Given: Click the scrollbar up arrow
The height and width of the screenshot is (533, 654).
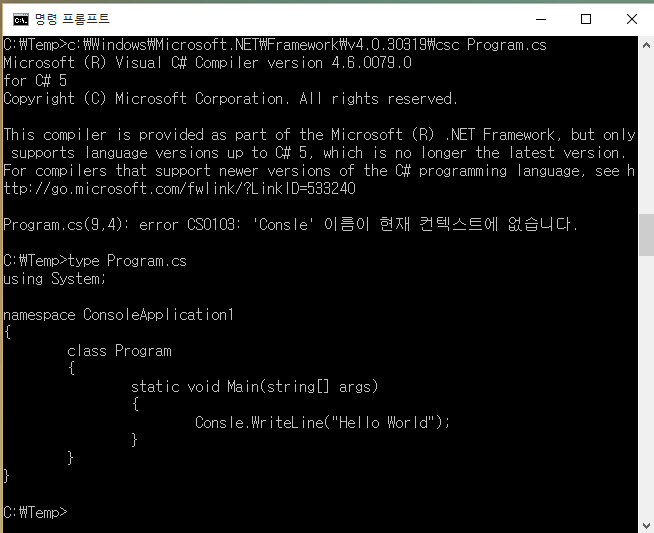Looking at the screenshot, I should point(645,46).
